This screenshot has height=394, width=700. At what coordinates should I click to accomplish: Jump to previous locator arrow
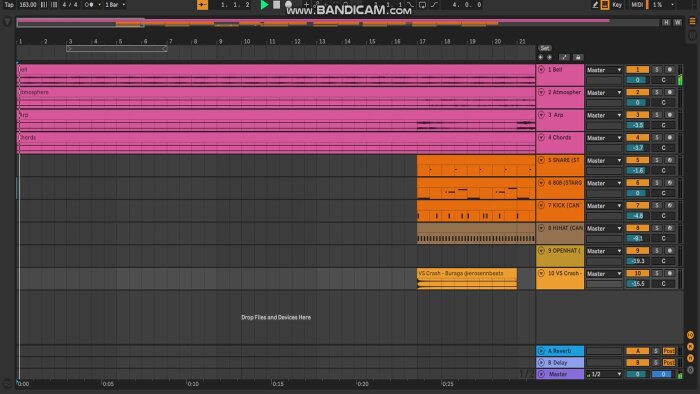(541, 58)
